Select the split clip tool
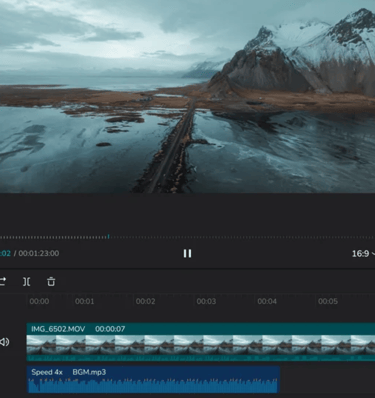The width and height of the screenshot is (375, 398). 27,282
